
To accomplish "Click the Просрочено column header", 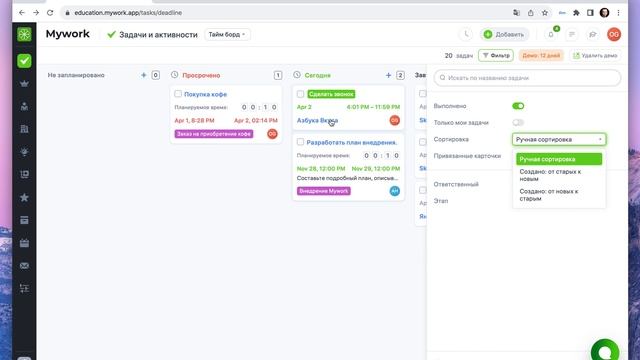I will [x=201, y=76].
